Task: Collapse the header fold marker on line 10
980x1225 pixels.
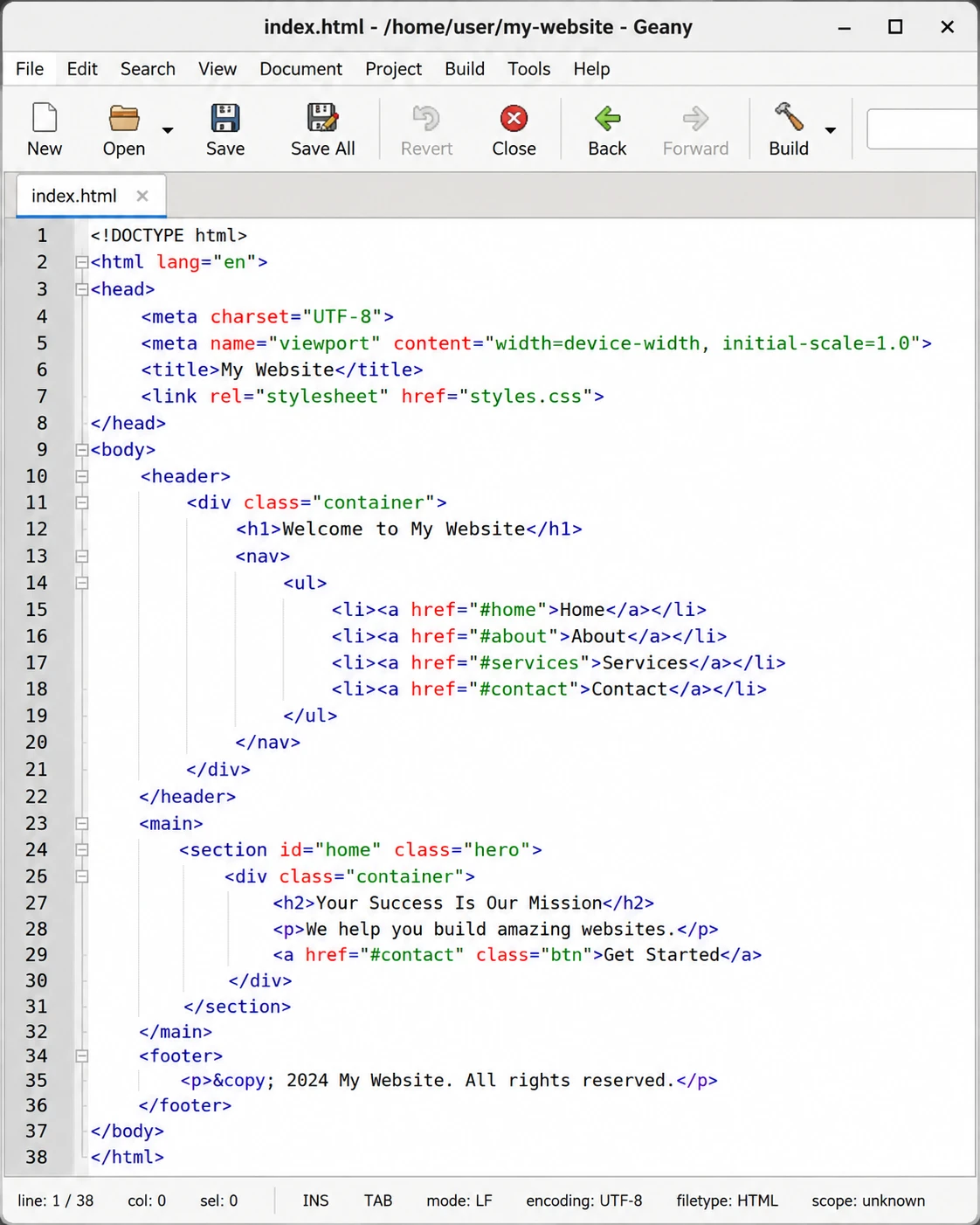Action: point(81,476)
